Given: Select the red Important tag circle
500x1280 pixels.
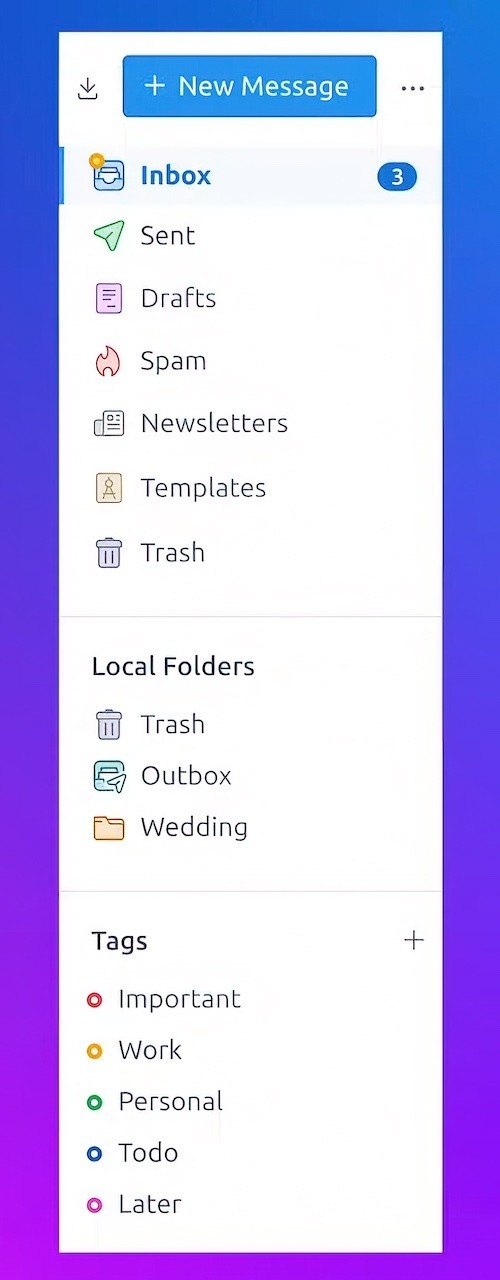Looking at the screenshot, I should click(95, 1000).
